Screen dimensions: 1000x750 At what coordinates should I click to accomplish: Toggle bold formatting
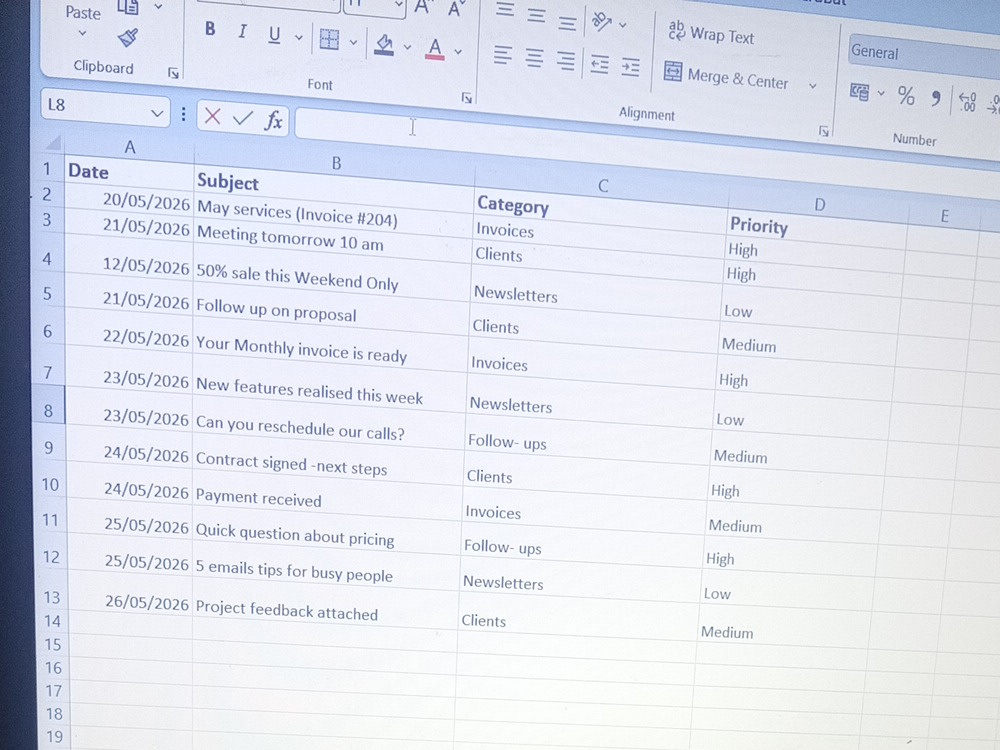click(210, 29)
